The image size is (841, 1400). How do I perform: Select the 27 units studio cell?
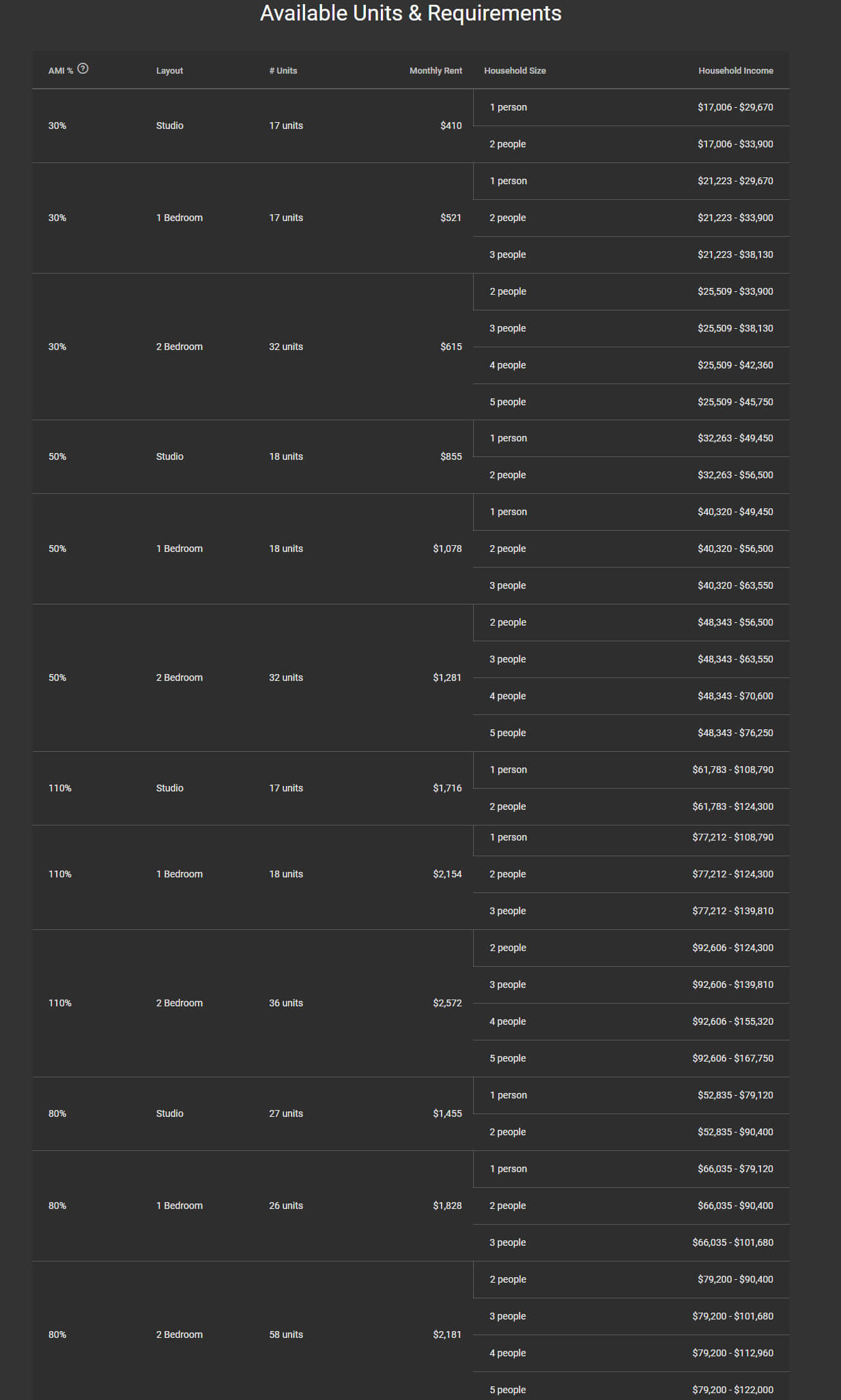pyautogui.click(x=285, y=1113)
